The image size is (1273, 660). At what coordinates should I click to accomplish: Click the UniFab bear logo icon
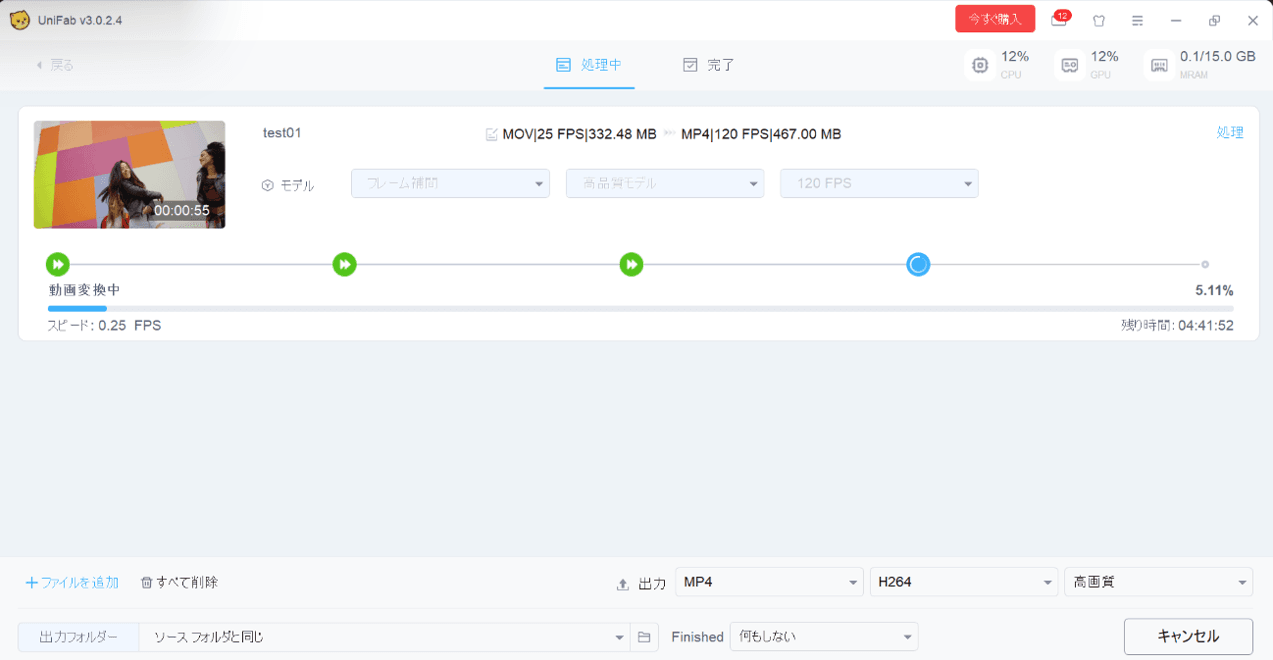tap(18, 20)
